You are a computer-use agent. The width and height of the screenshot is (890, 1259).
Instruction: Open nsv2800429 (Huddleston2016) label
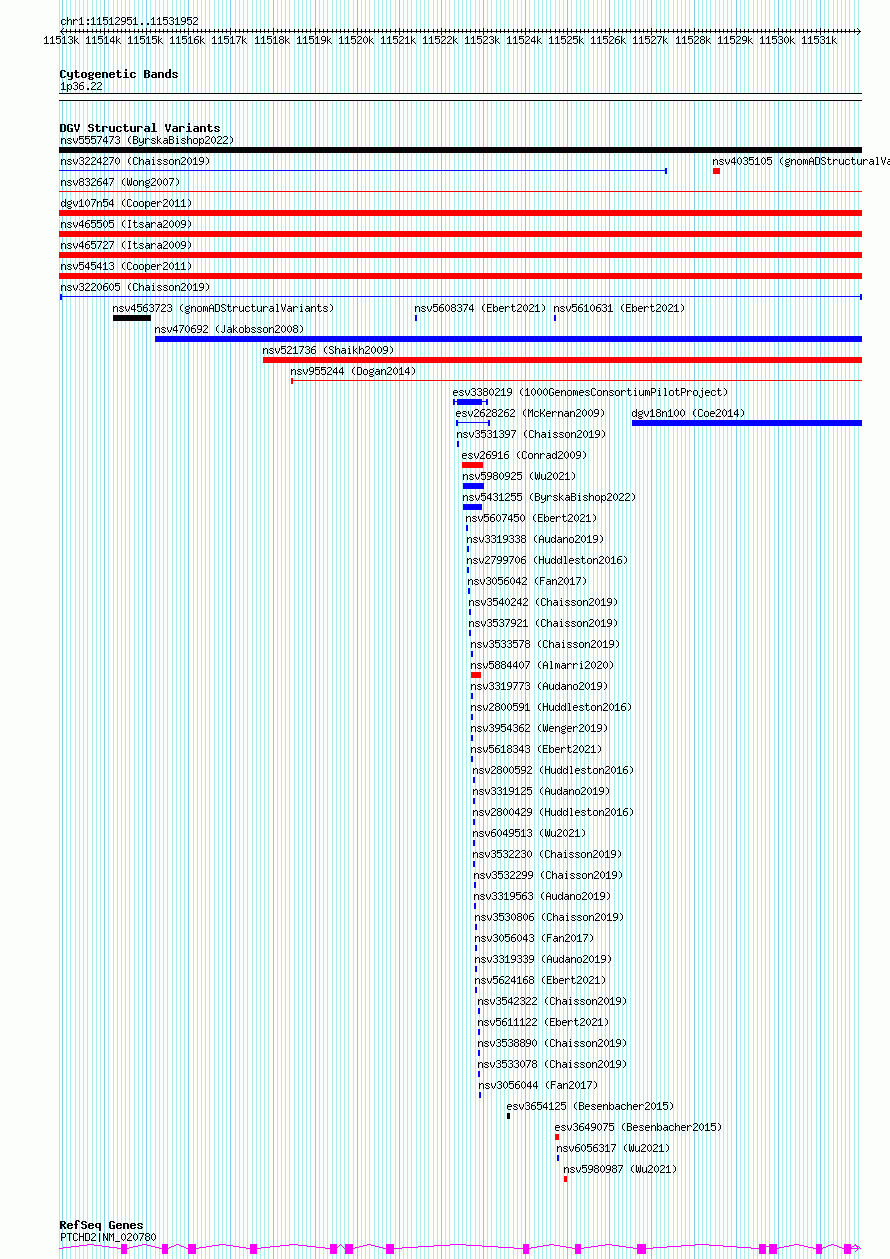coord(553,812)
